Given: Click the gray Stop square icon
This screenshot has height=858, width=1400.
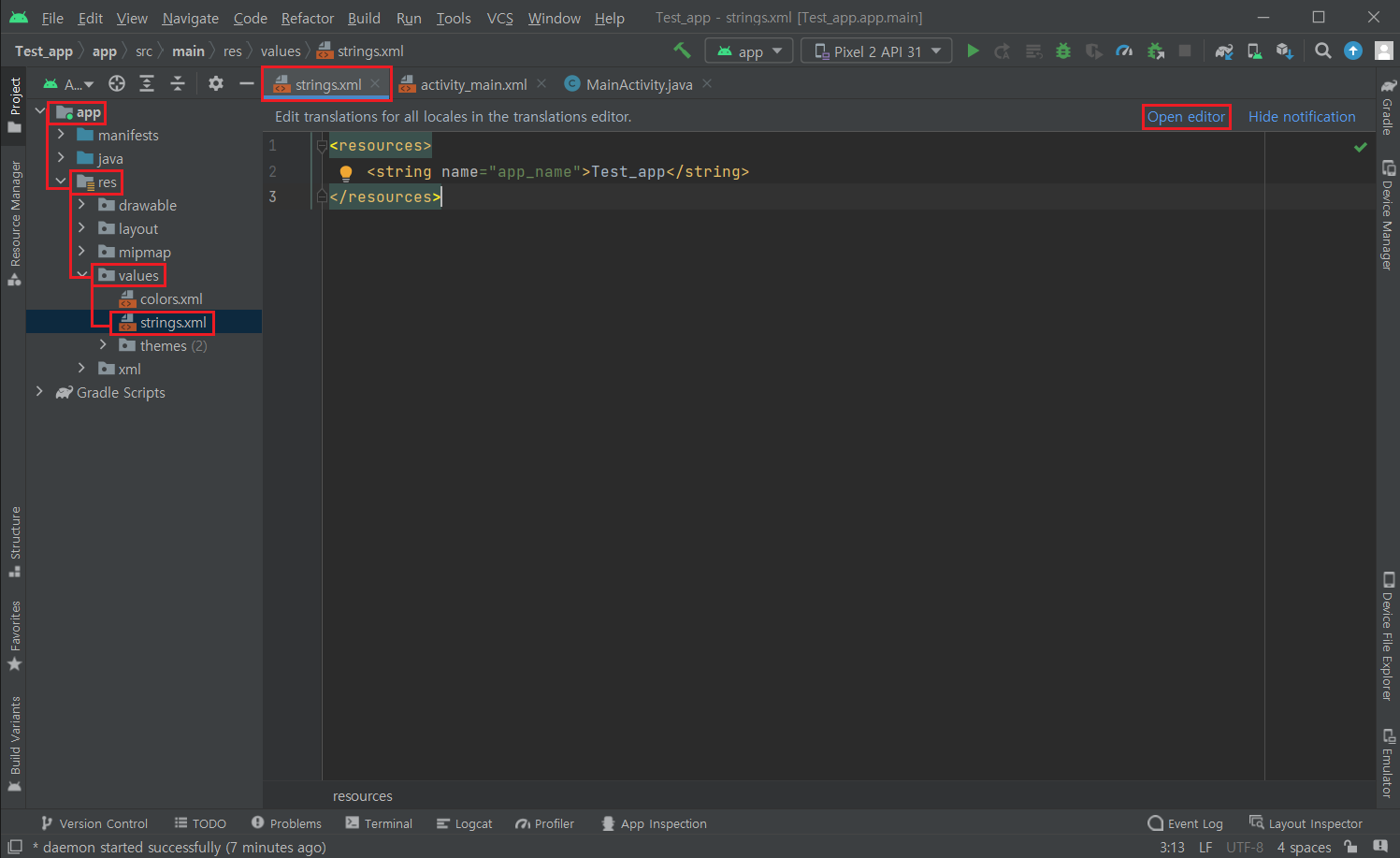Looking at the screenshot, I should [1185, 51].
